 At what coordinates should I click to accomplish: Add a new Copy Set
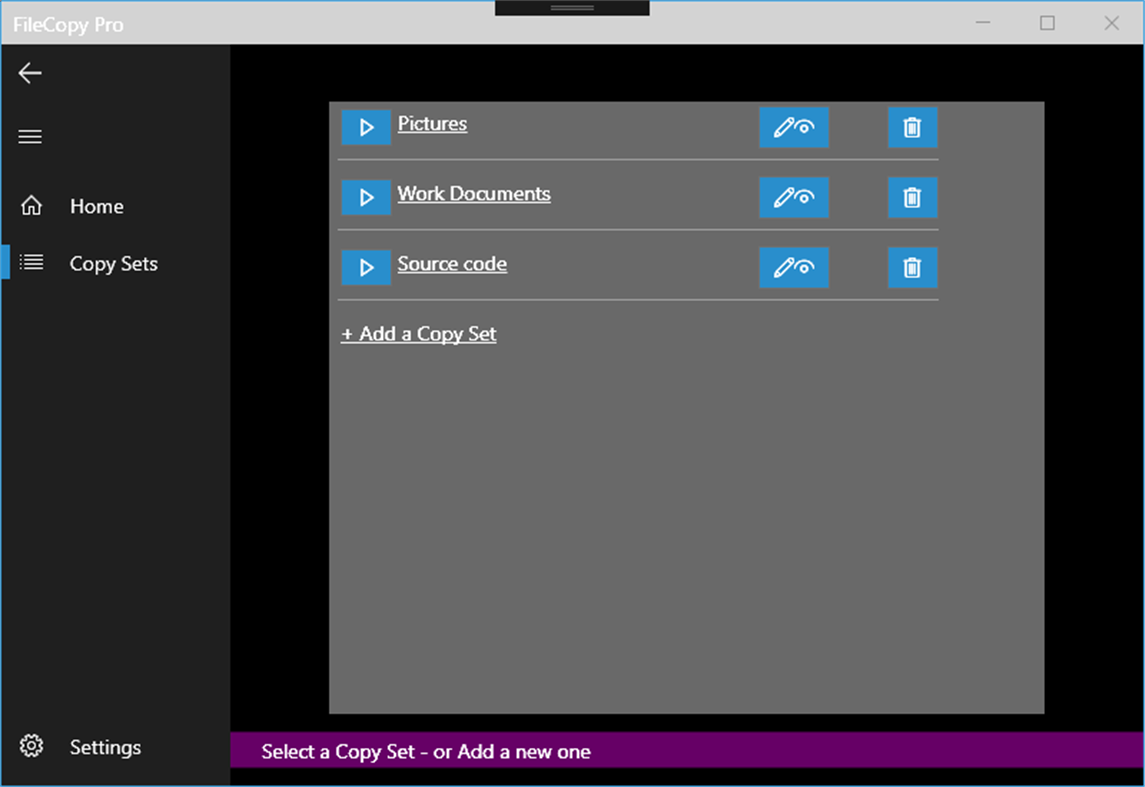coord(418,333)
